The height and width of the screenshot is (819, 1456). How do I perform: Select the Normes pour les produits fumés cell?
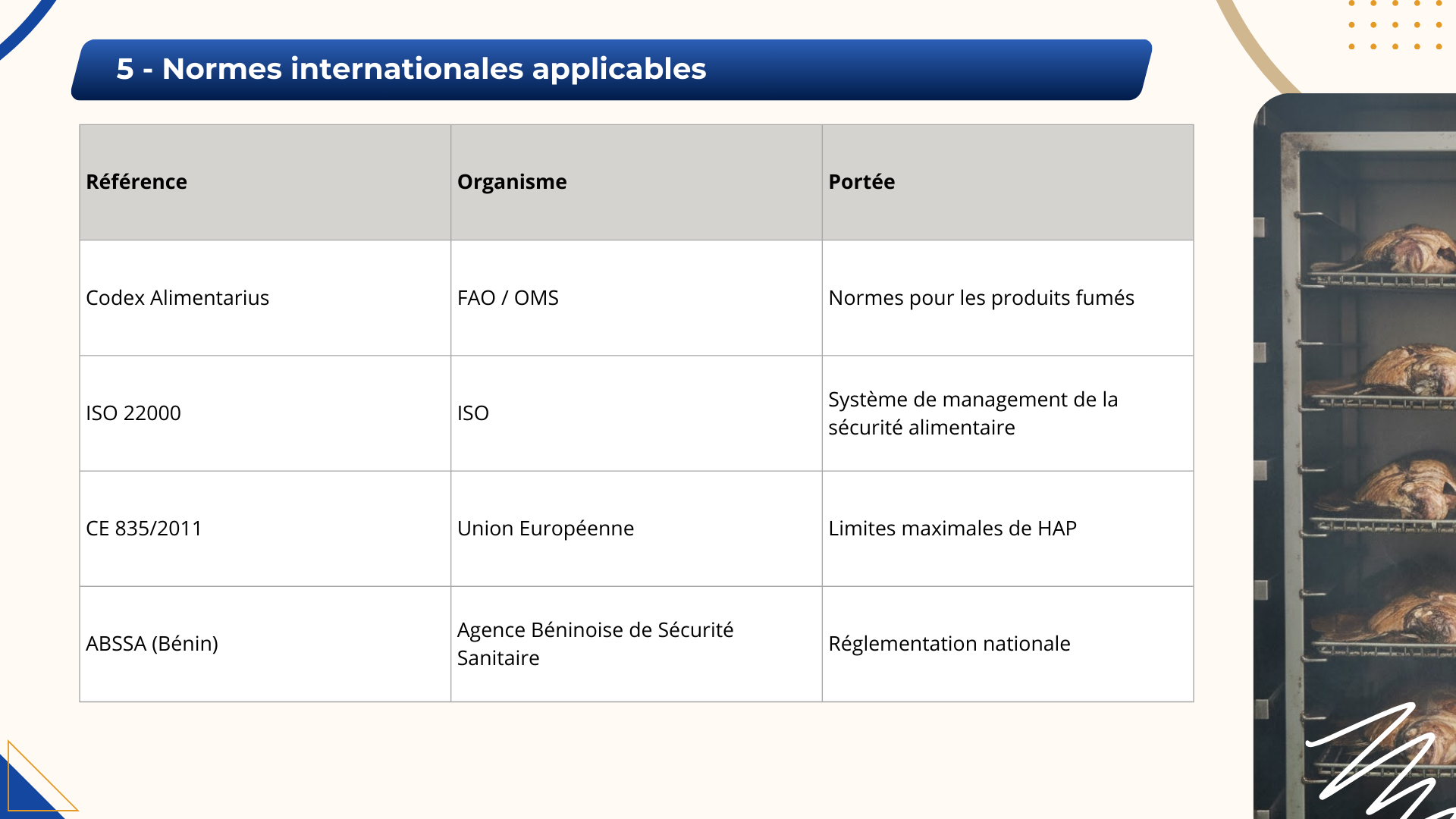pyautogui.click(x=1008, y=298)
